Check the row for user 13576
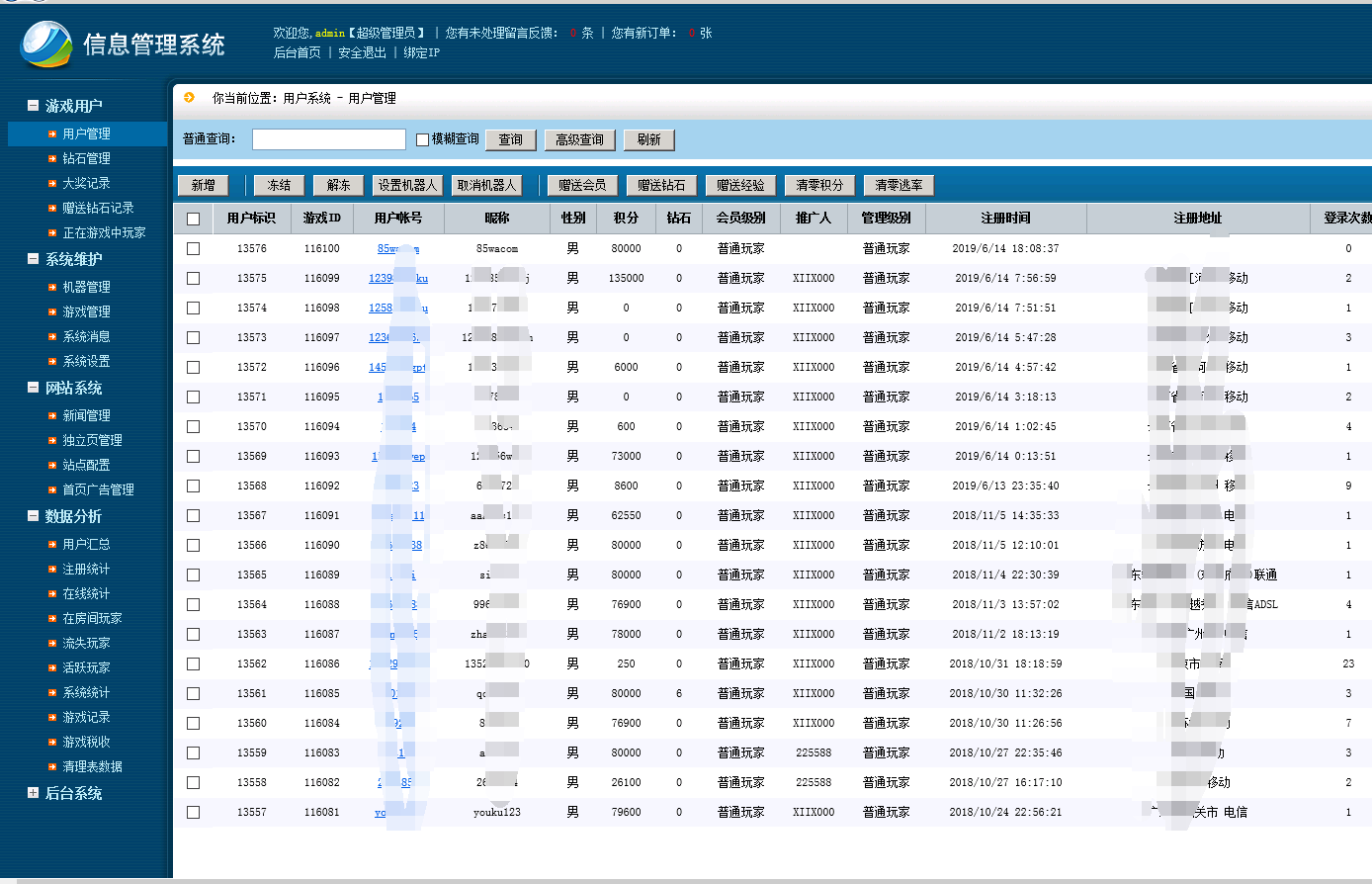1372x884 pixels. coord(193,248)
